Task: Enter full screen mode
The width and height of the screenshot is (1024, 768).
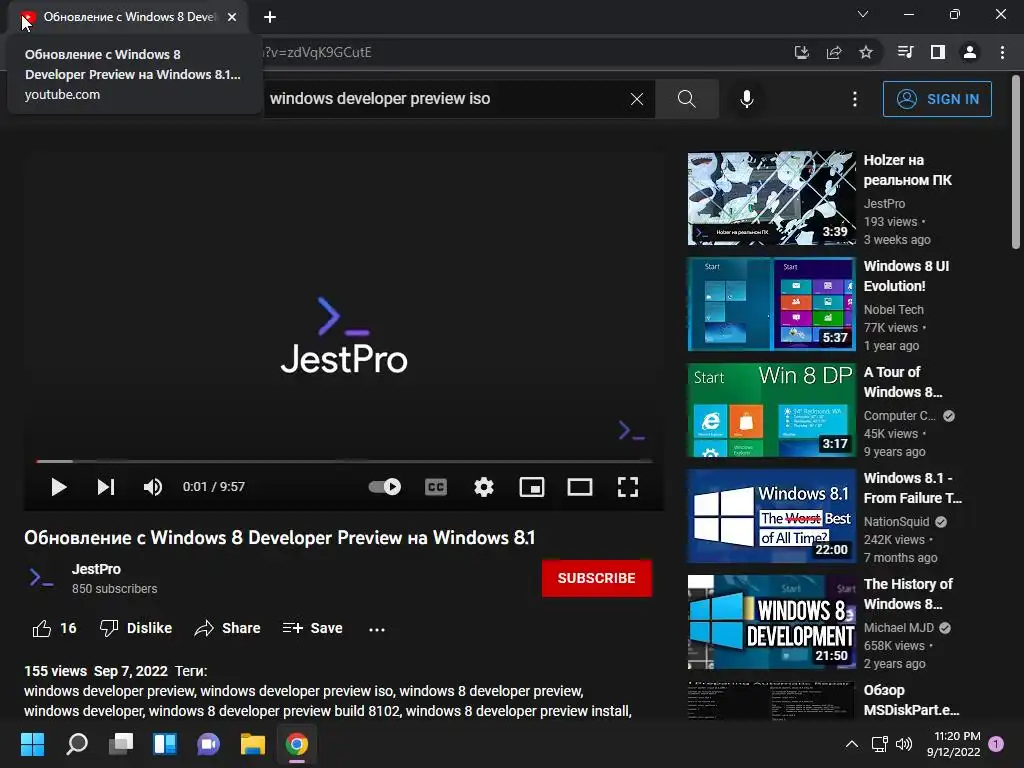Action: click(628, 487)
